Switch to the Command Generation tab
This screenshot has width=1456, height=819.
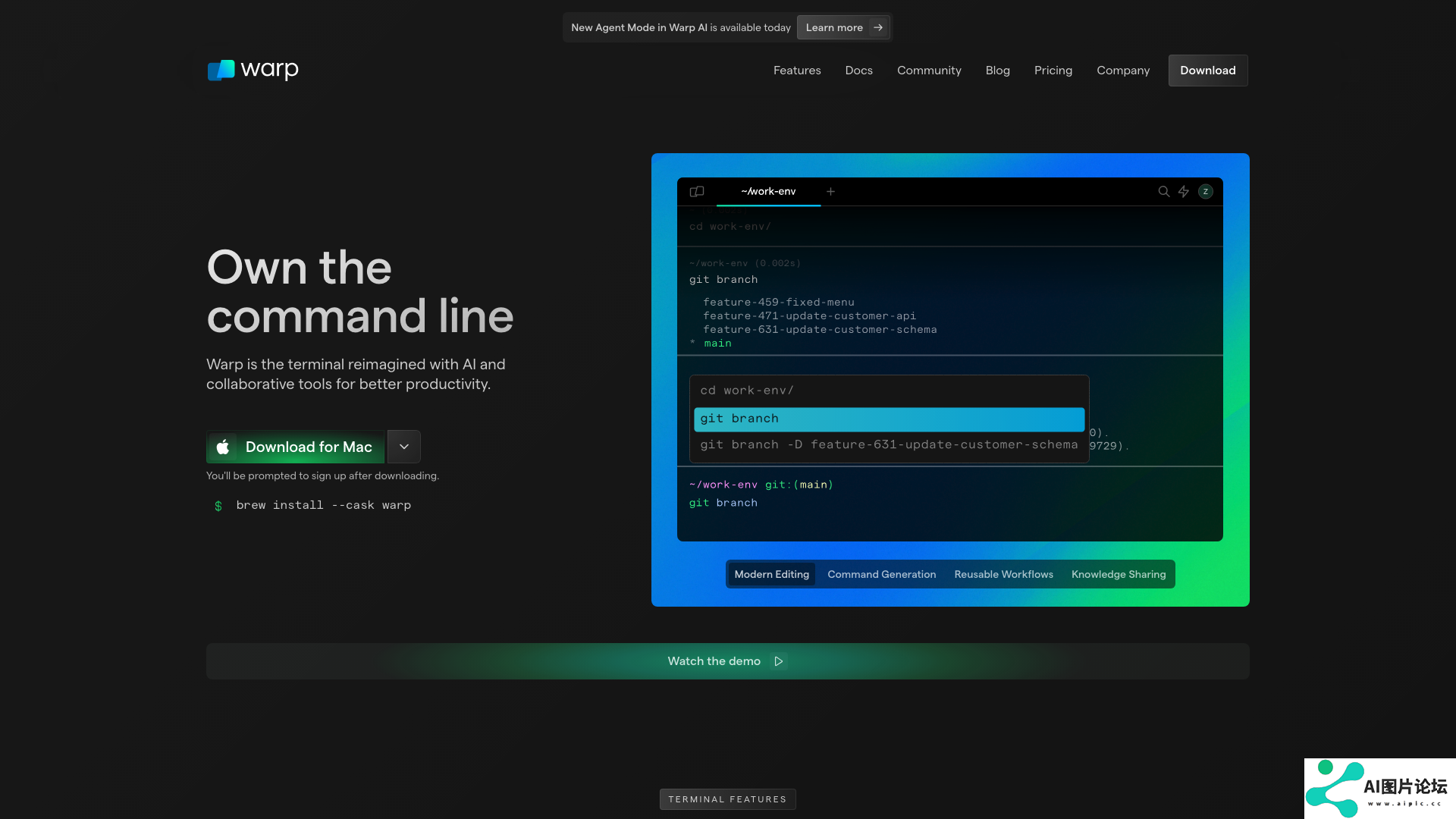(x=882, y=574)
